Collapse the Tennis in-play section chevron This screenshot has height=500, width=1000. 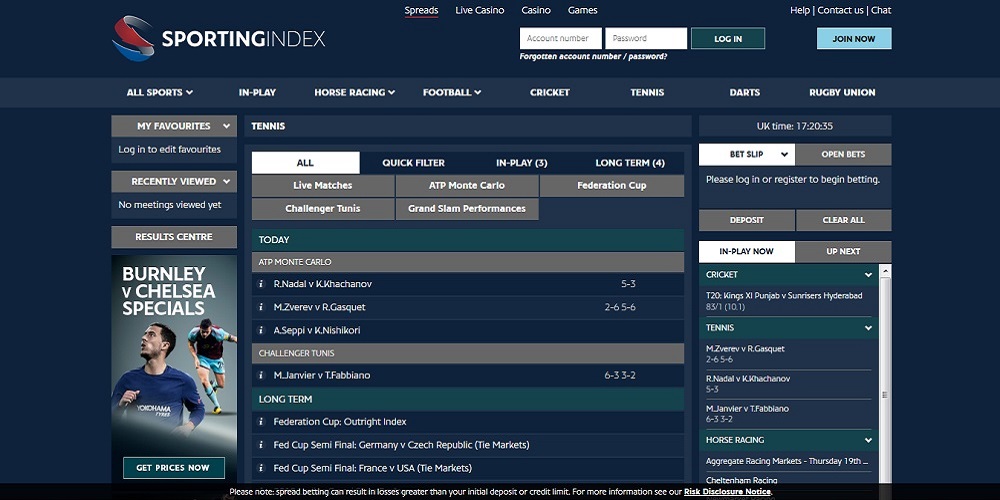(868, 328)
